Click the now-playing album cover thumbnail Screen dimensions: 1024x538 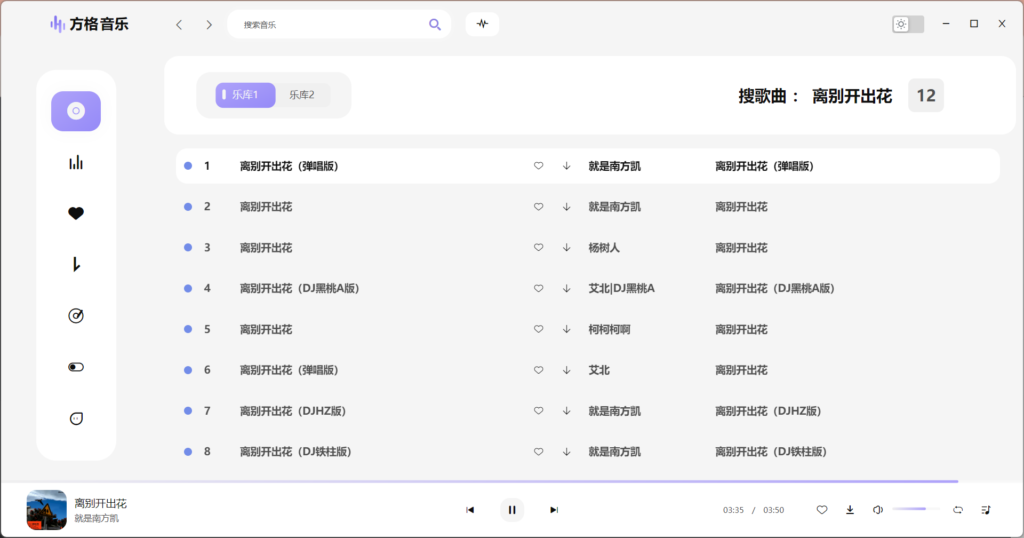[46, 510]
